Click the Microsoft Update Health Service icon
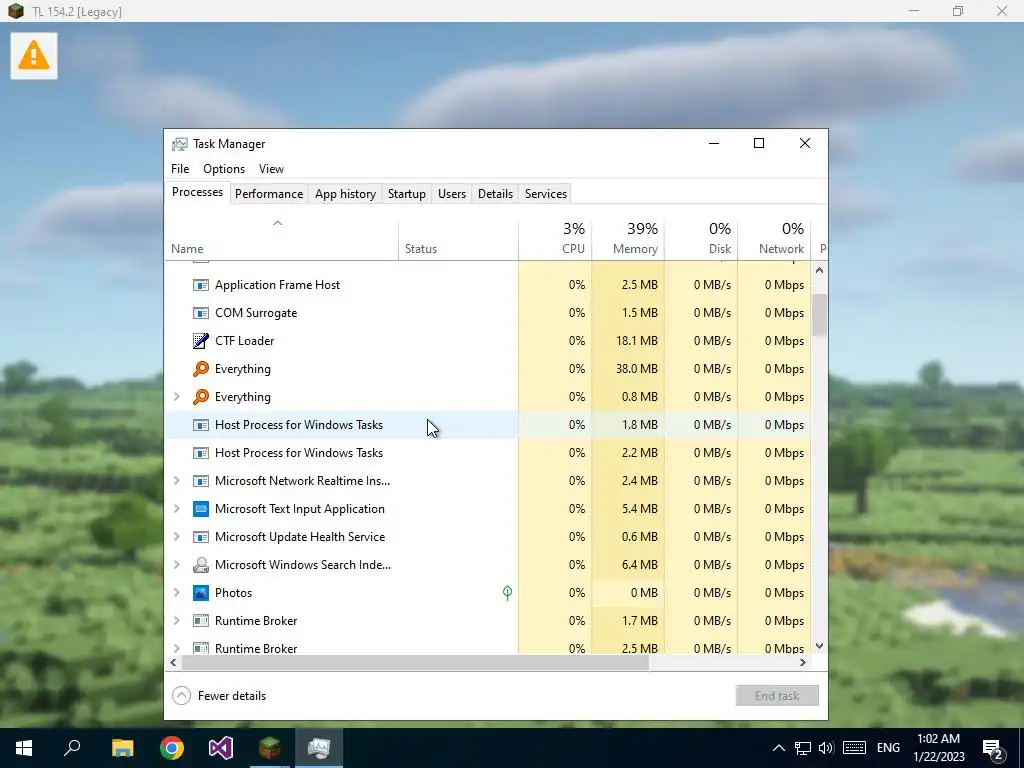Image resolution: width=1024 pixels, height=768 pixels. [200, 537]
